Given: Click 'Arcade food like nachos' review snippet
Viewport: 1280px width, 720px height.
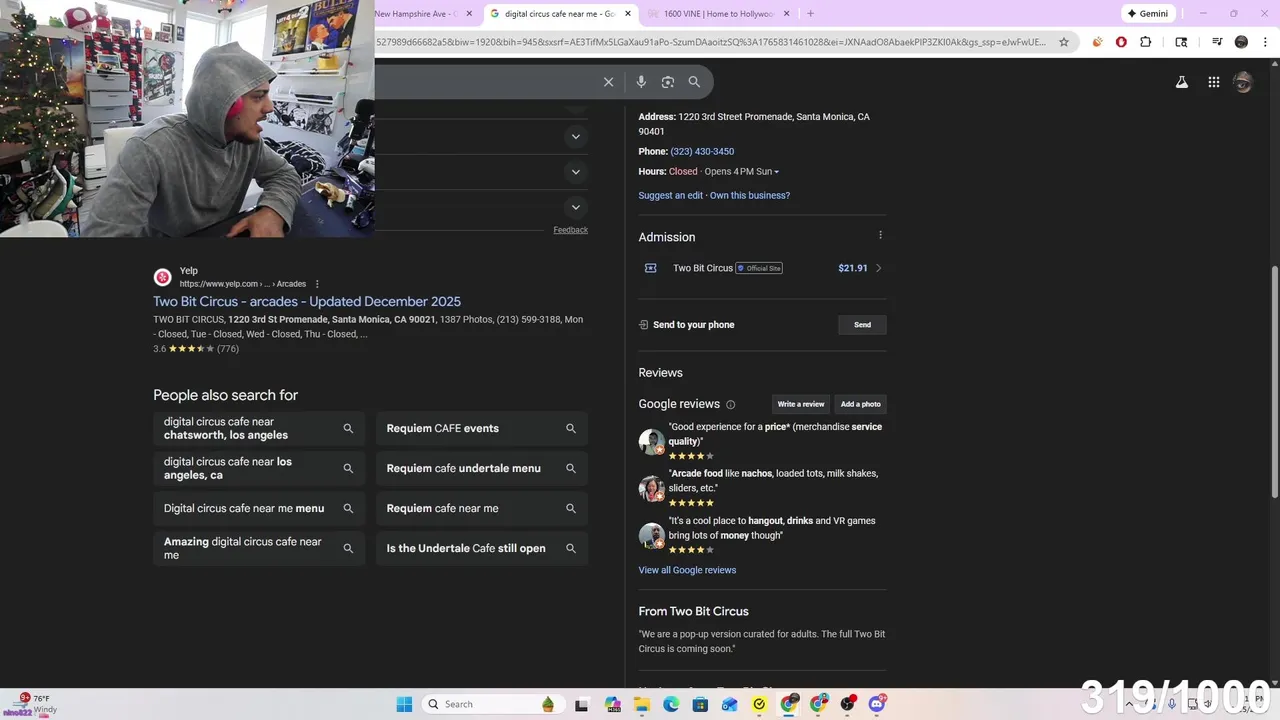Looking at the screenshot, I should [x=773, y=481].
